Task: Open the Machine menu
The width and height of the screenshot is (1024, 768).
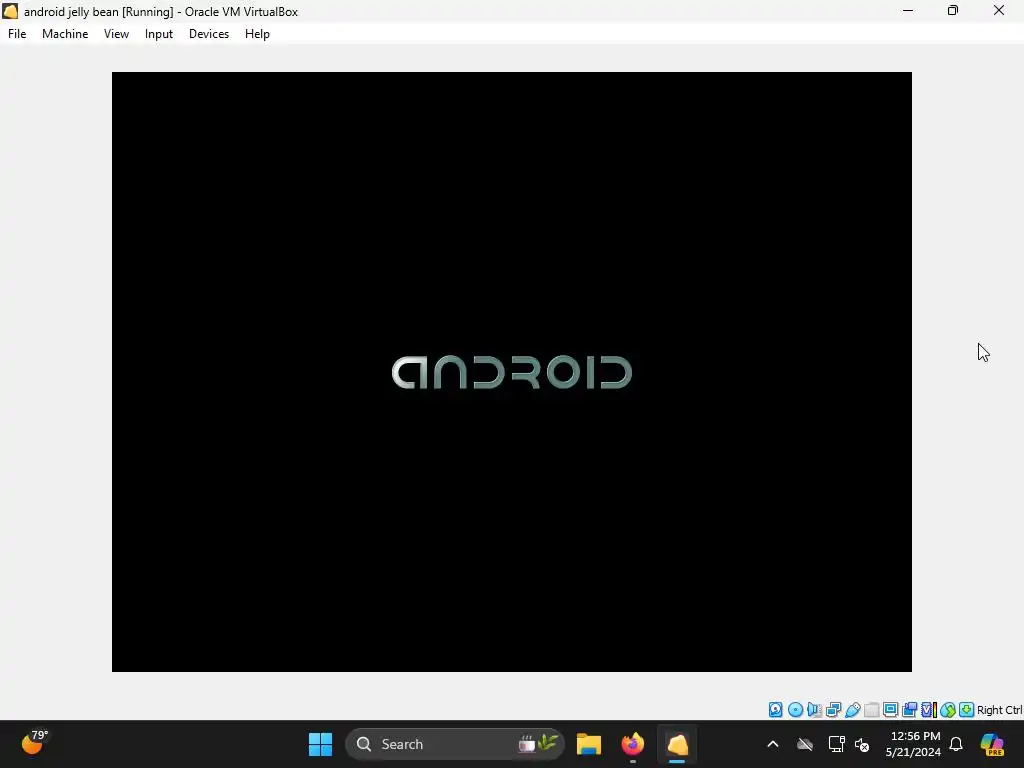Action: tap(65, 34)
